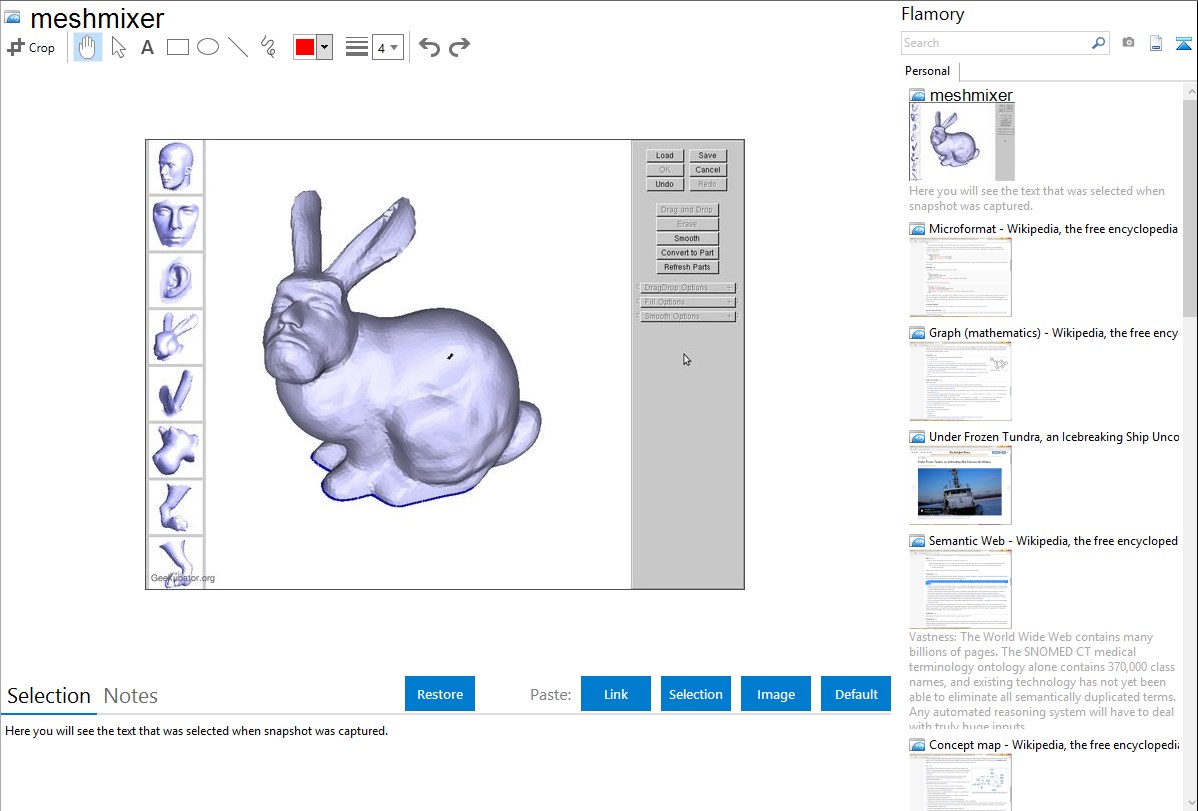Select the Microformat snapshot thumbnail

pos(960,277)
